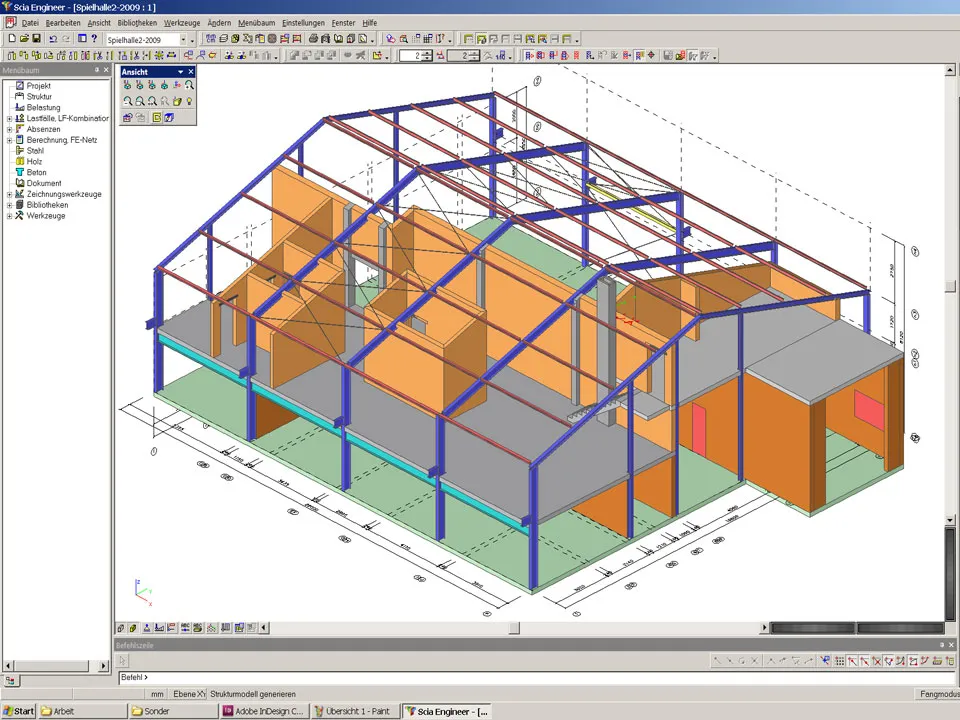Toggle the Fangmodus status bar button

point(939,694)
